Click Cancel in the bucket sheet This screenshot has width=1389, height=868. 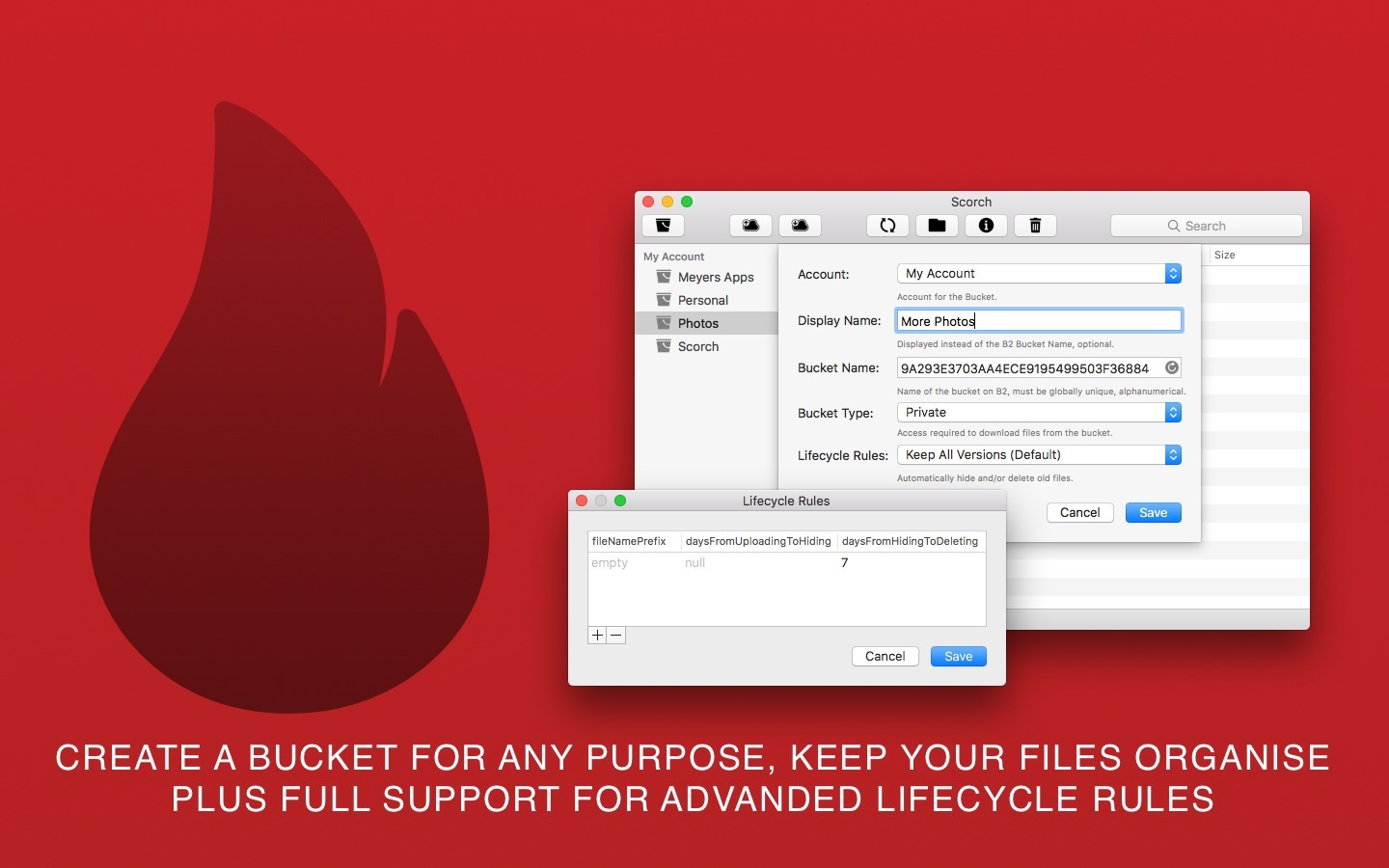pyautogui.click(x=1080, y=513)
